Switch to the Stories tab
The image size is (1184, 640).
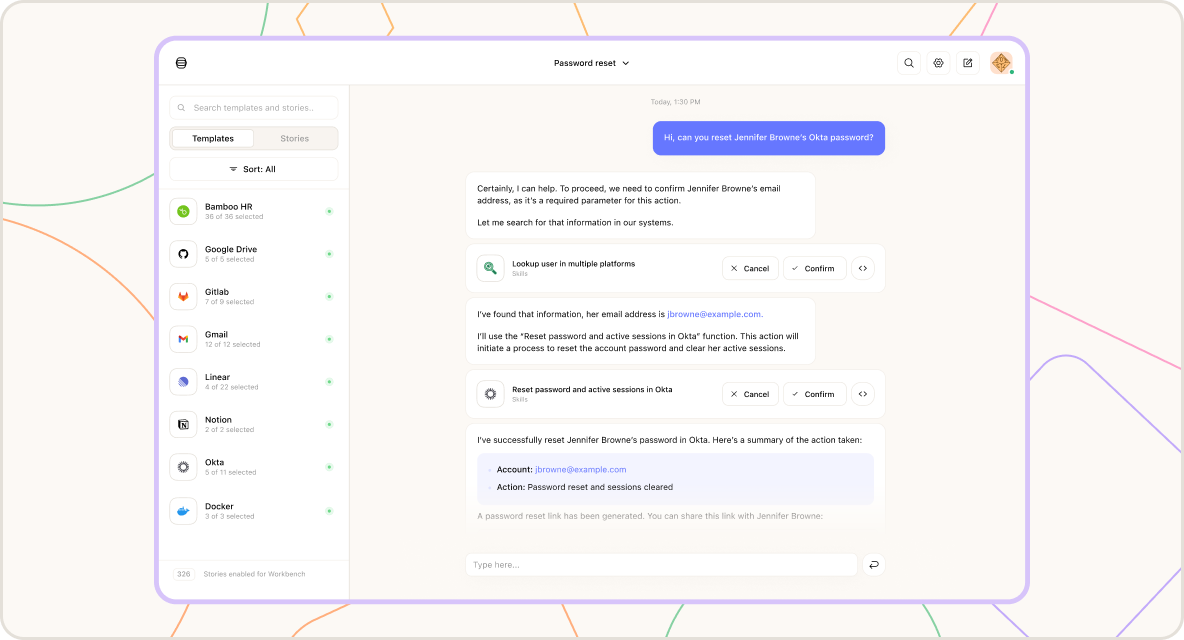[294, 139]
